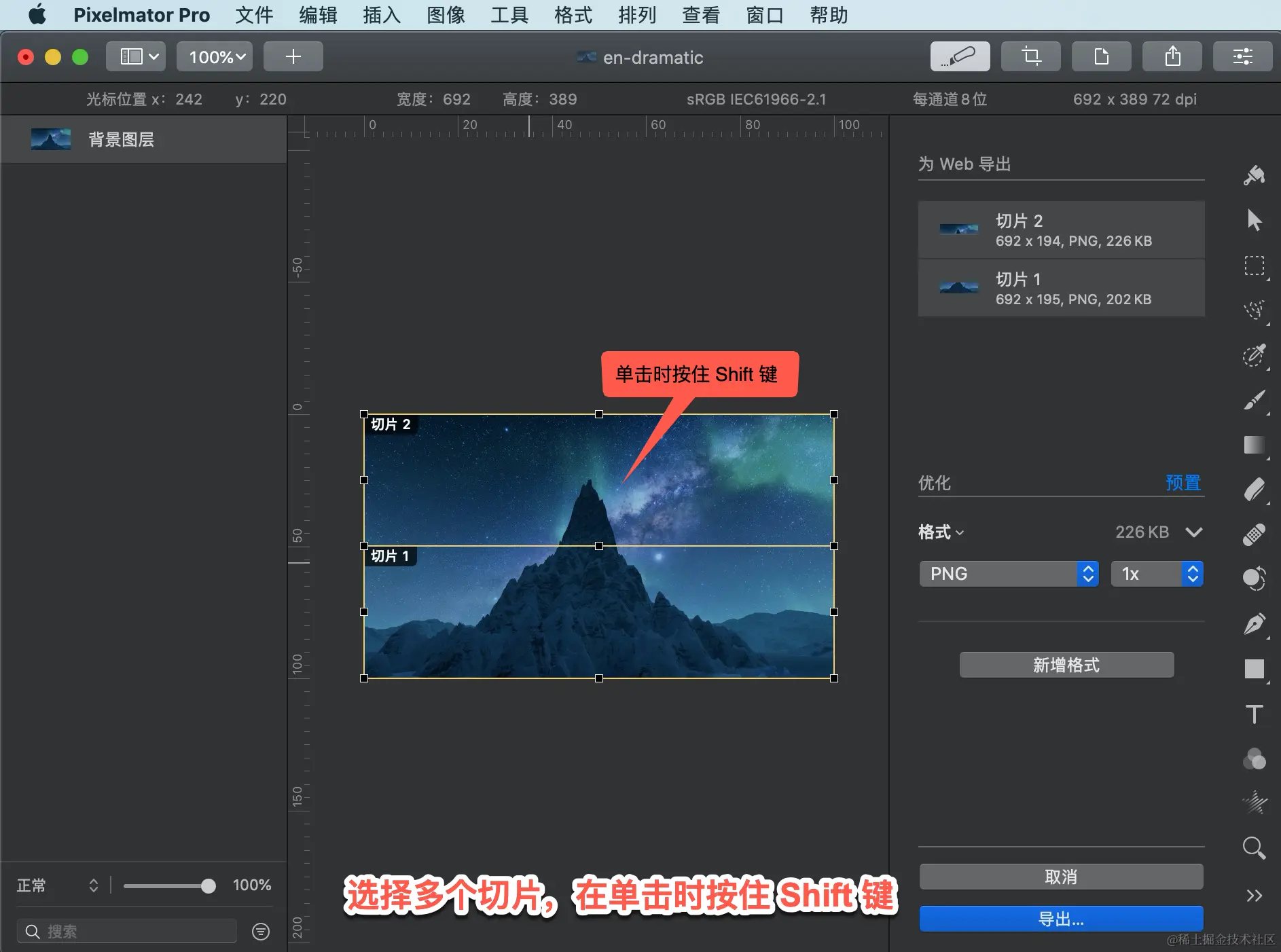Open the 插入 menu
The width and height of the screenshot is (1281, 952).
382,15
